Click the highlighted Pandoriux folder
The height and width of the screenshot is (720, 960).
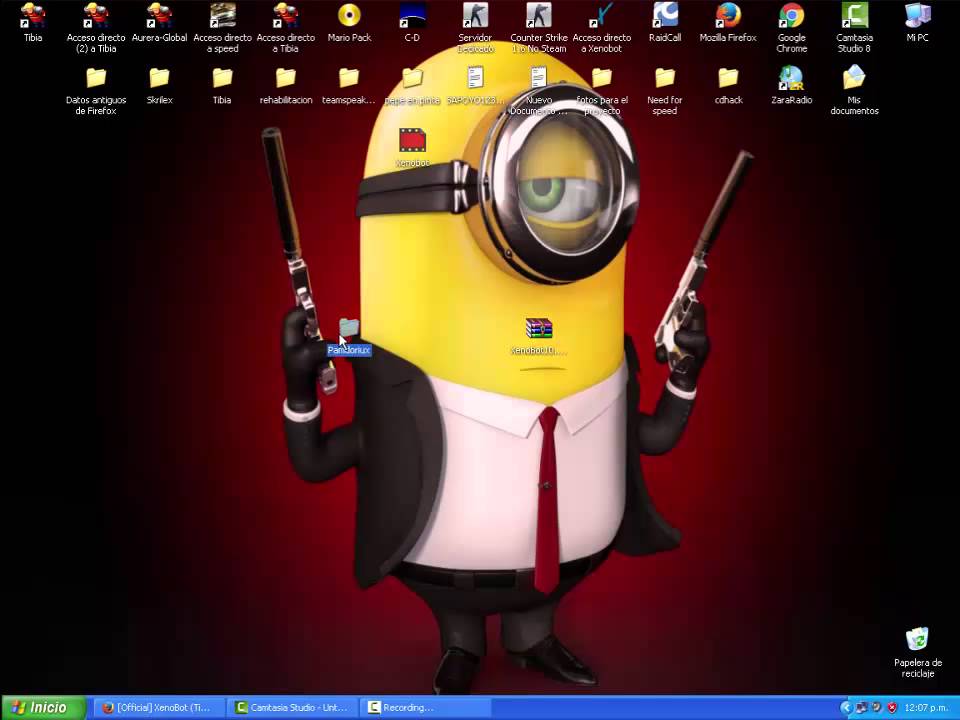tap(349, 337)
